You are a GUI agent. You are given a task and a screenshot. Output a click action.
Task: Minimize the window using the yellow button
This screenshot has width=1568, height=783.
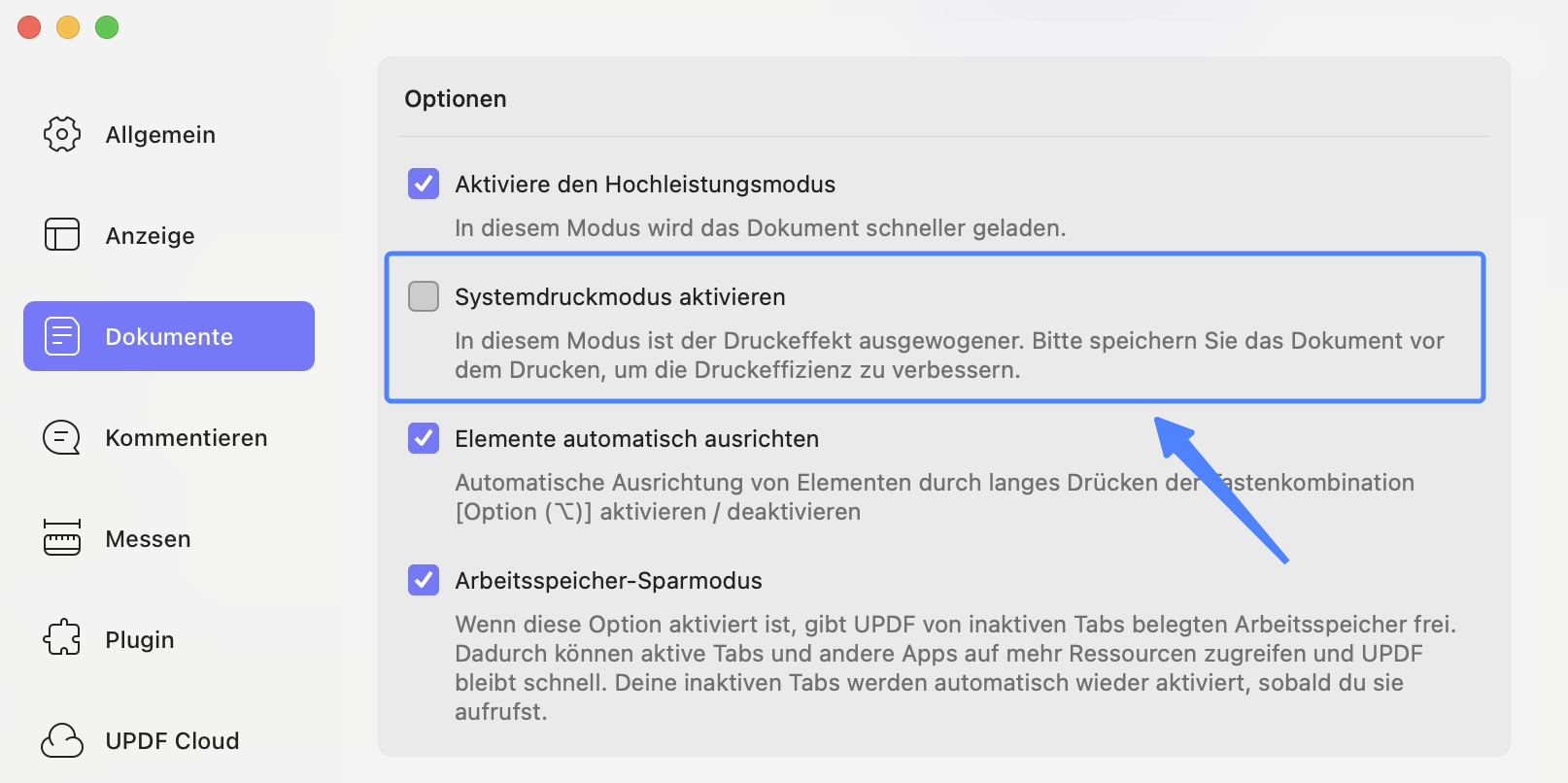(x=68, y=27)
